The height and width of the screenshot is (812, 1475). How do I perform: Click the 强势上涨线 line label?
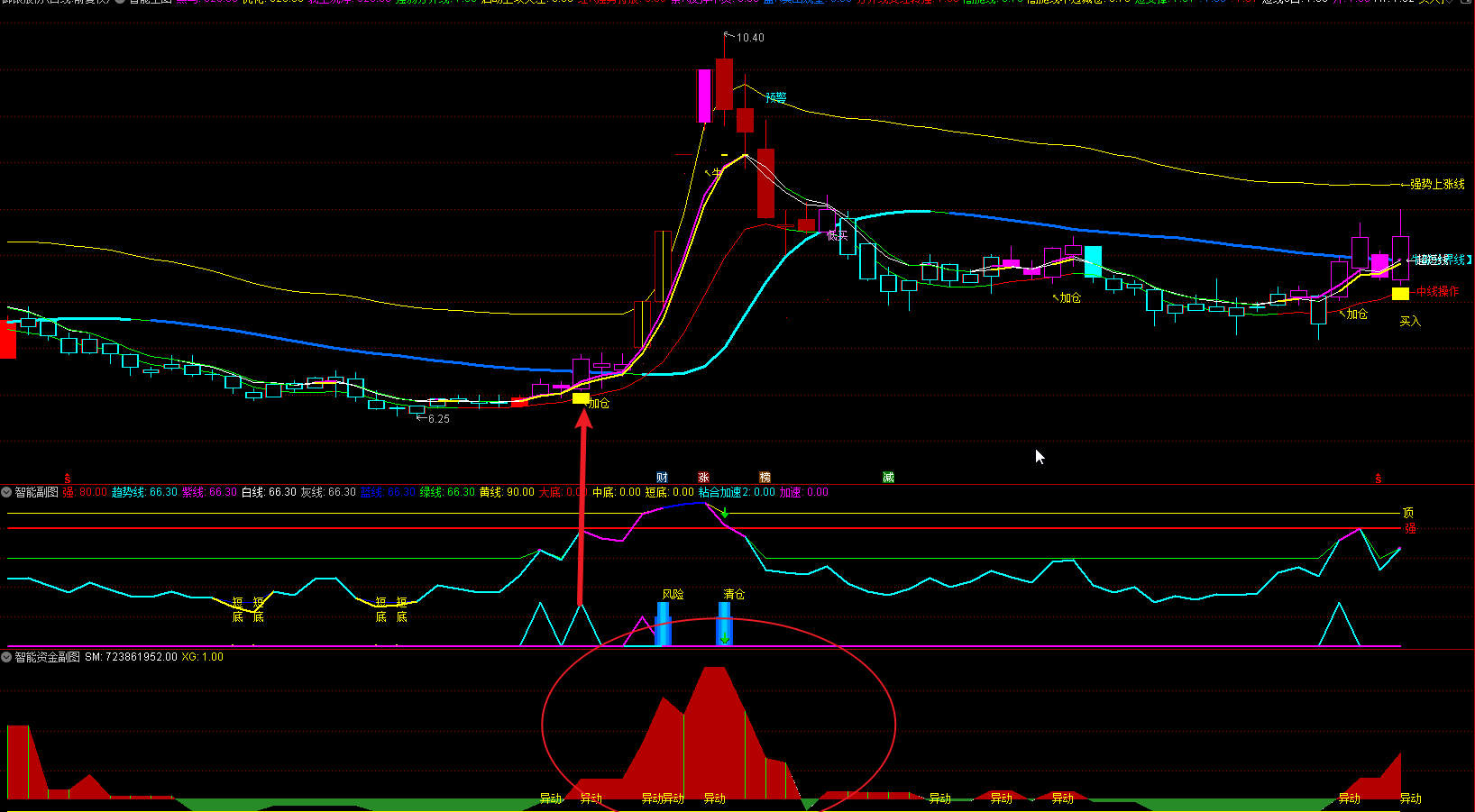(1437, 184)
